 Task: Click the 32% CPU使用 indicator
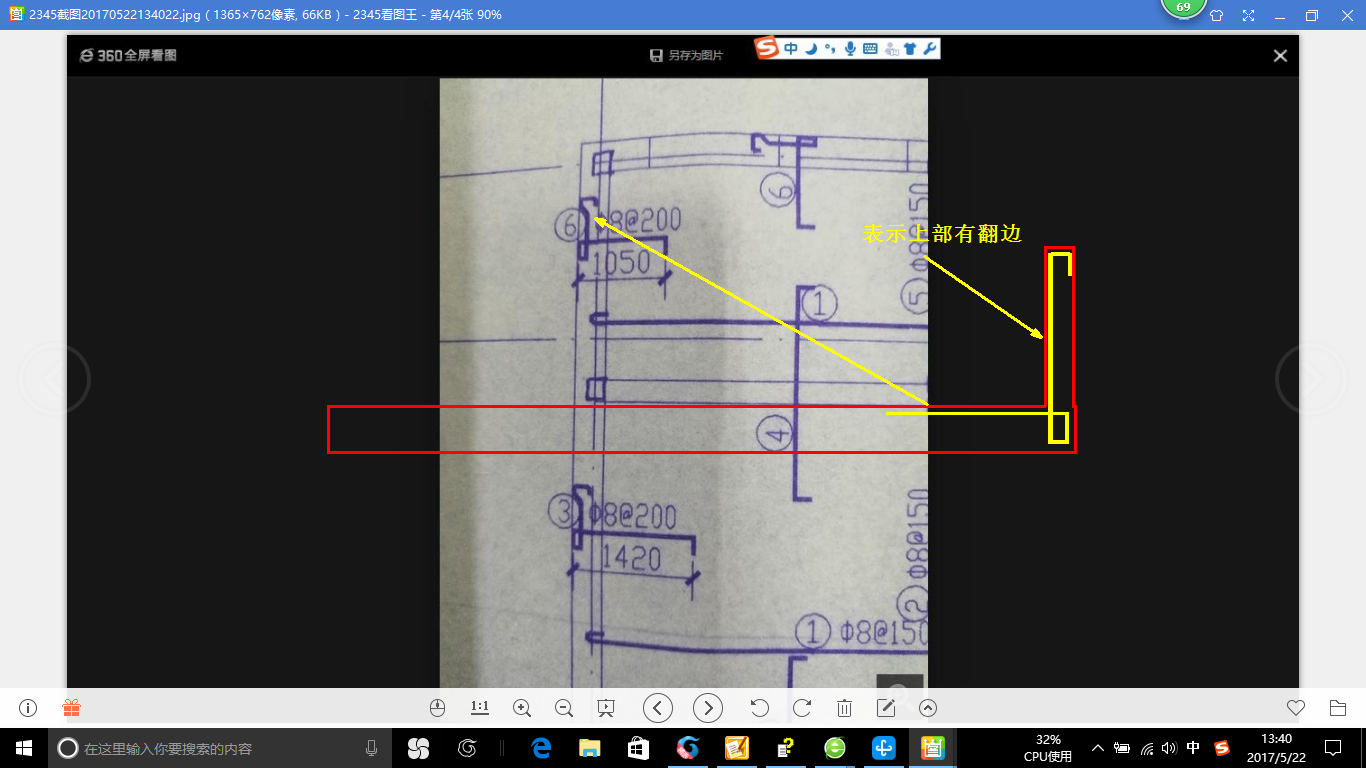(1048, 748)
